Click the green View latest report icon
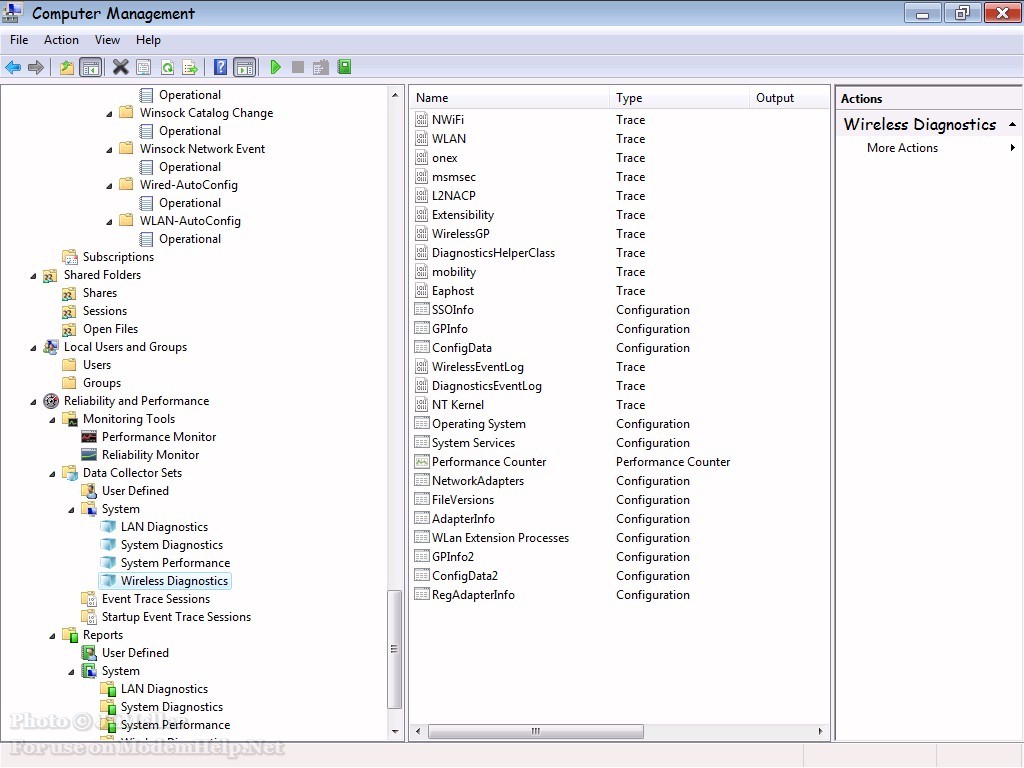The height and width of the screenshot is (768, 1024). coord(344,67)
